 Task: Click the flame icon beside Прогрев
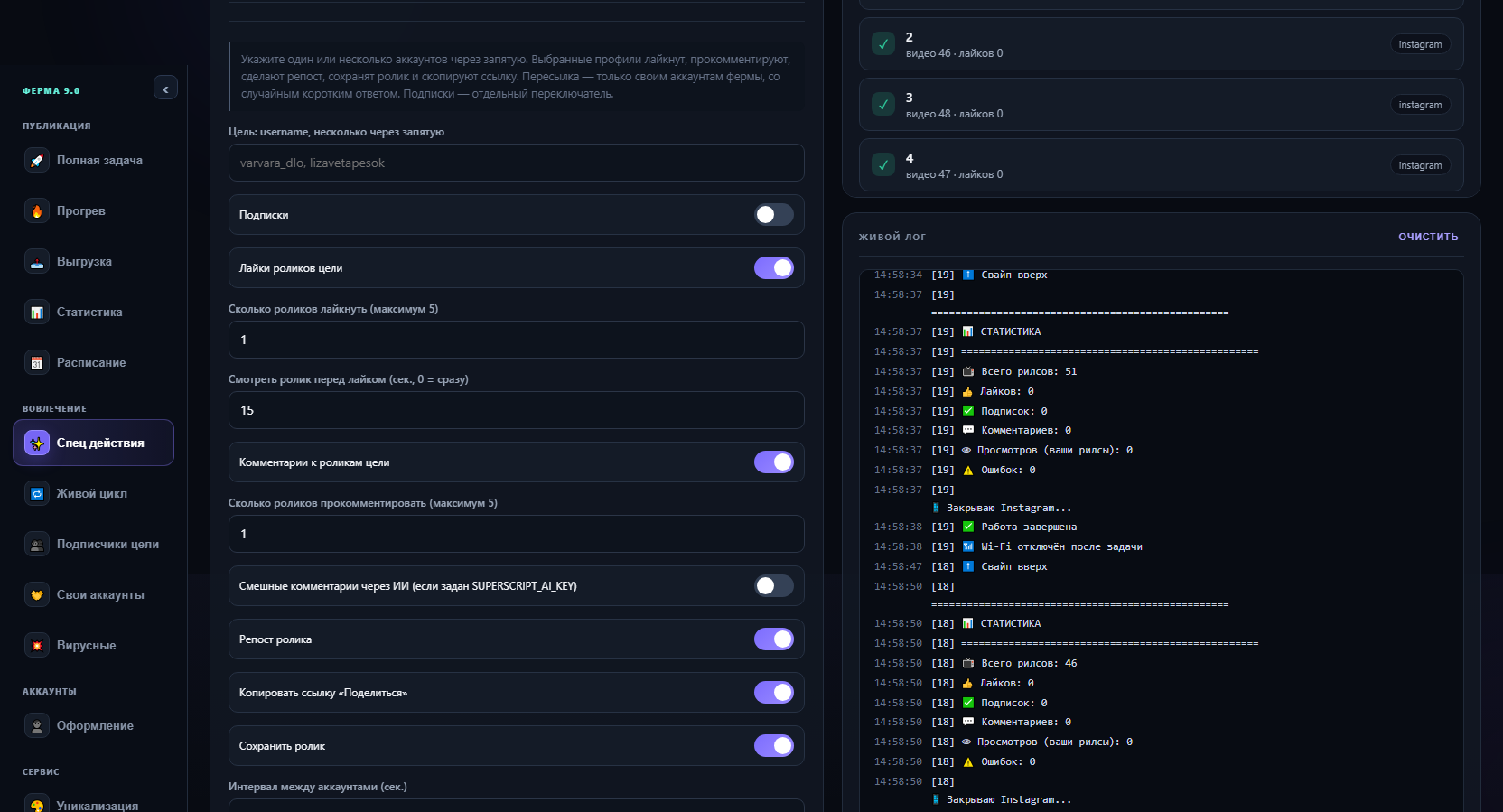(37, 211)
